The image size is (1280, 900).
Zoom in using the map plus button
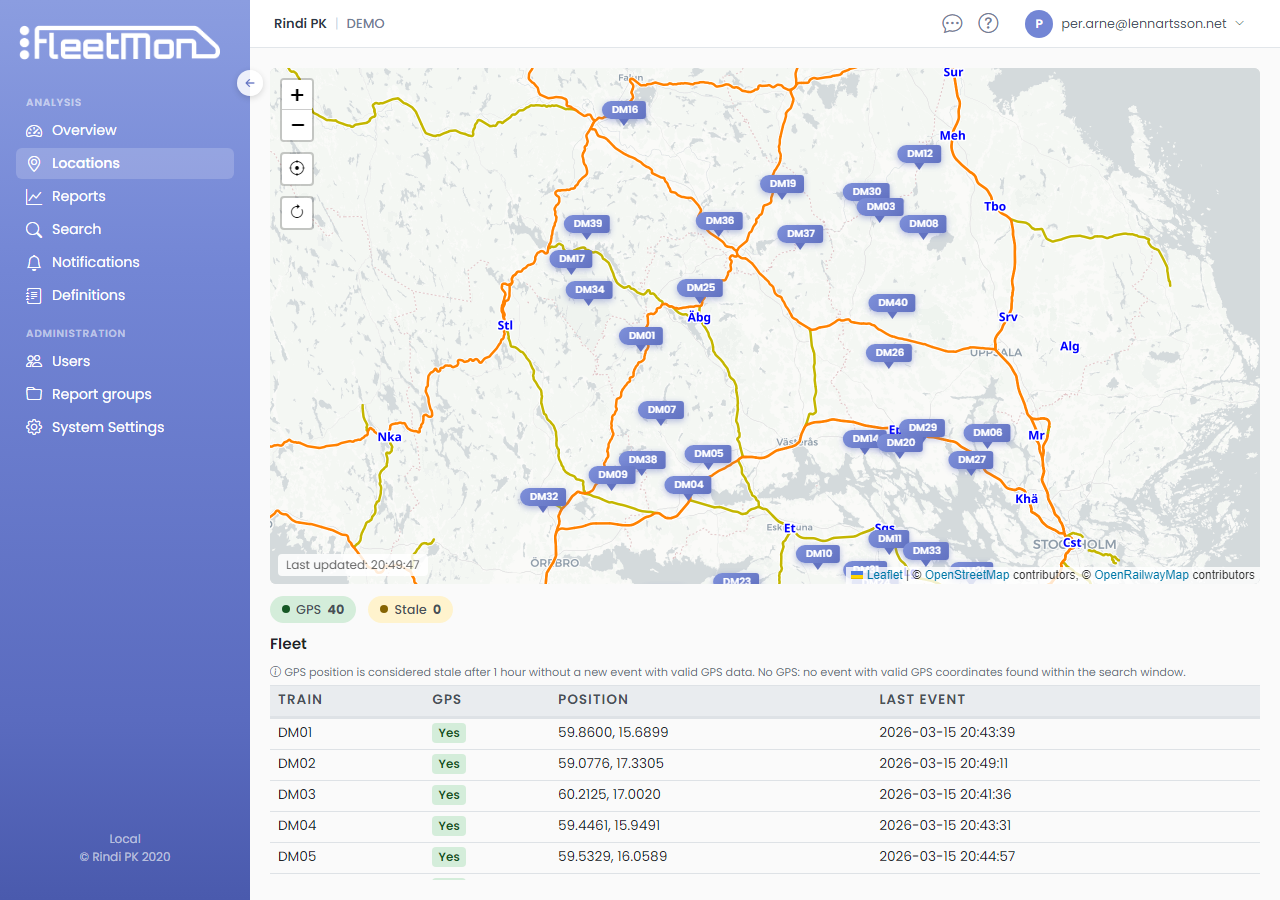coord(297,94)
